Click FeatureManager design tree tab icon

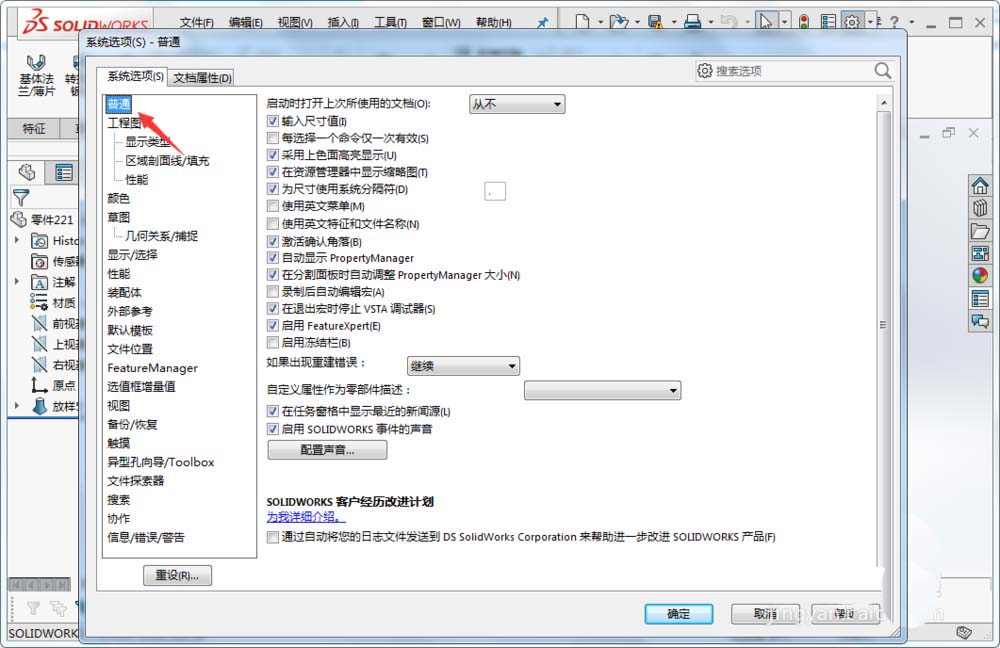point(27,172)
